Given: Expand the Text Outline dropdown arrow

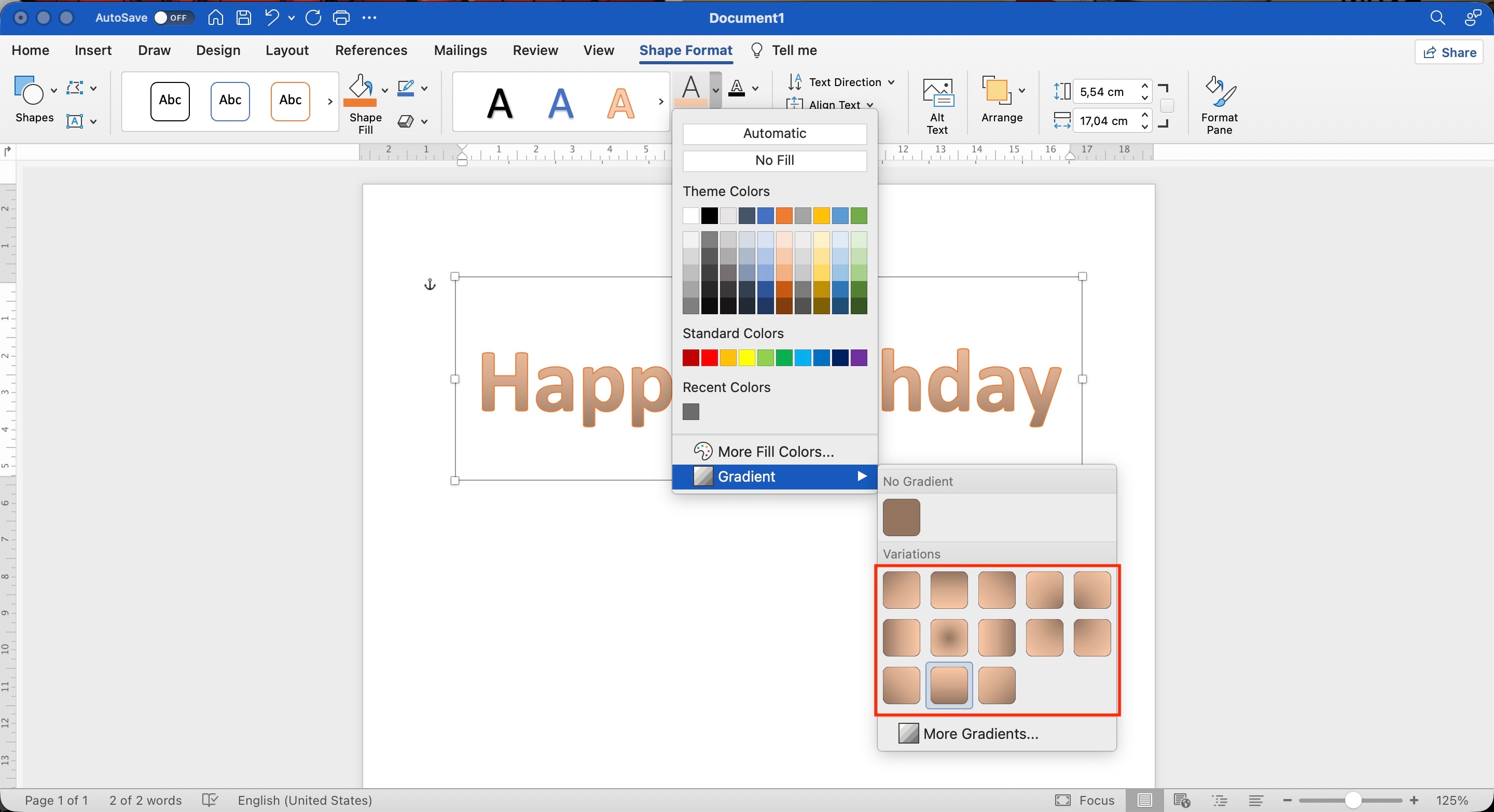Looking at the screenshot, I should coord(755,89).
